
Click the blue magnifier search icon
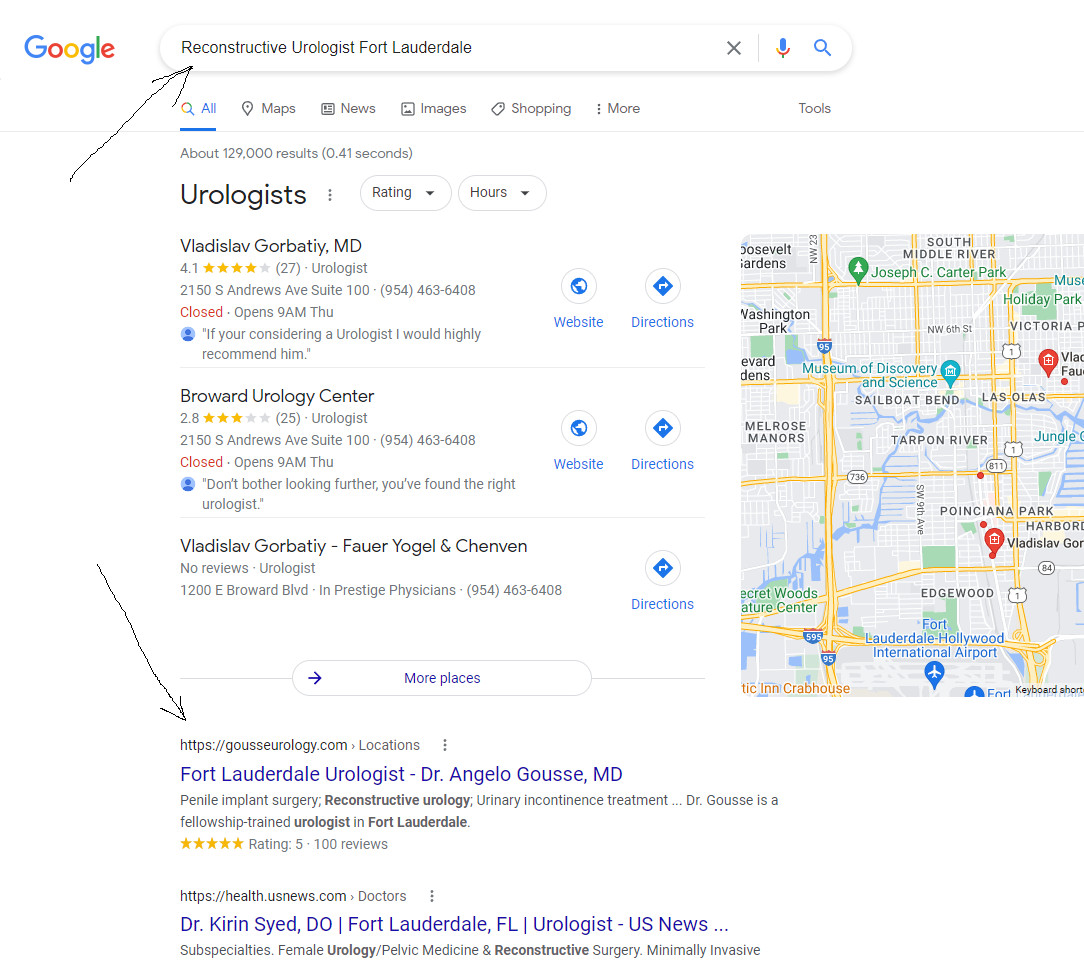[x=822, y=48]
